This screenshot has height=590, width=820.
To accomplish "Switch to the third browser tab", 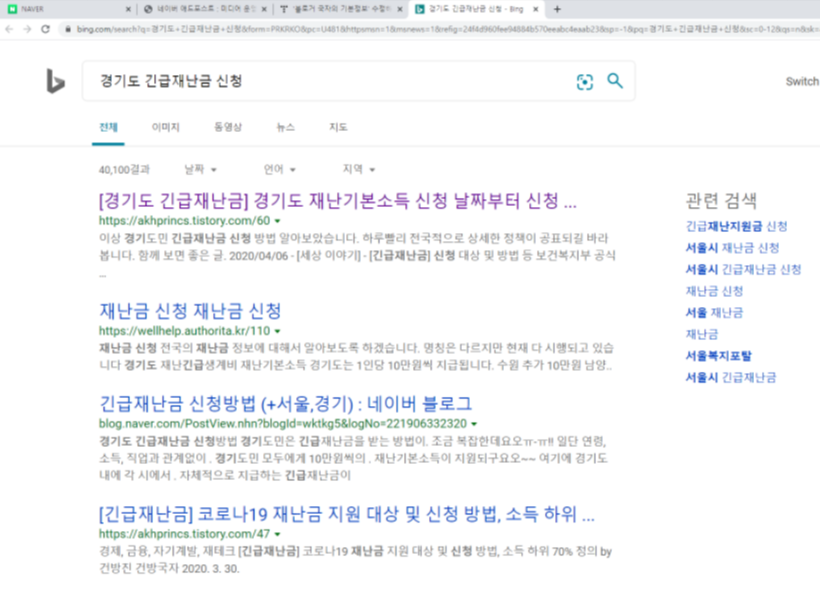I will [x=341, y=9].
